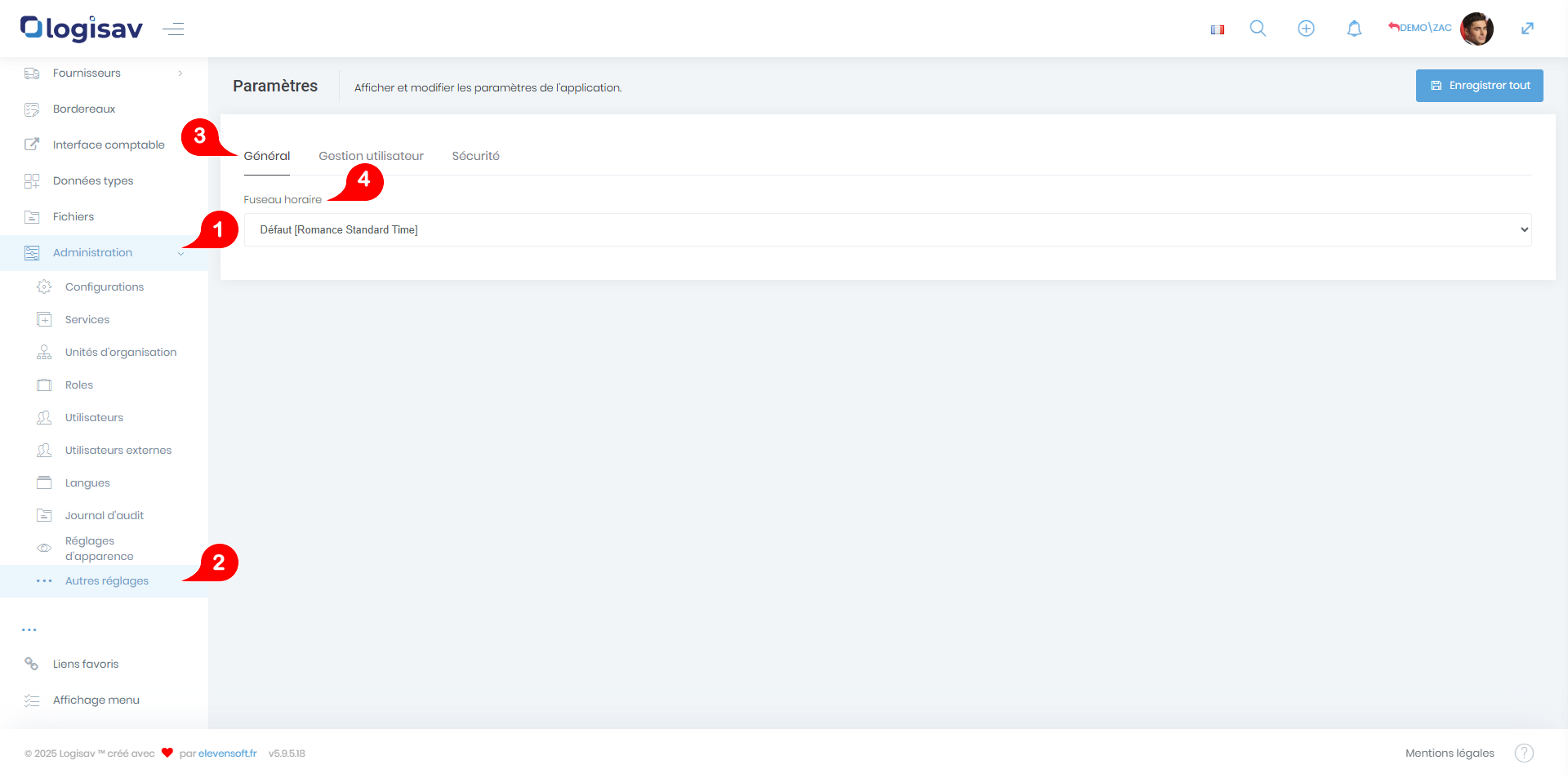1568x778 pixels.
Task: Open notifications bell icon
Action: pos(1354,29)
